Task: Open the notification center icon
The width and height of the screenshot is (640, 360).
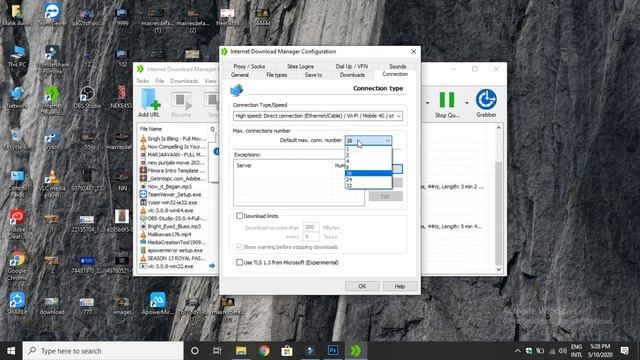Action: [x=624, y=351]
